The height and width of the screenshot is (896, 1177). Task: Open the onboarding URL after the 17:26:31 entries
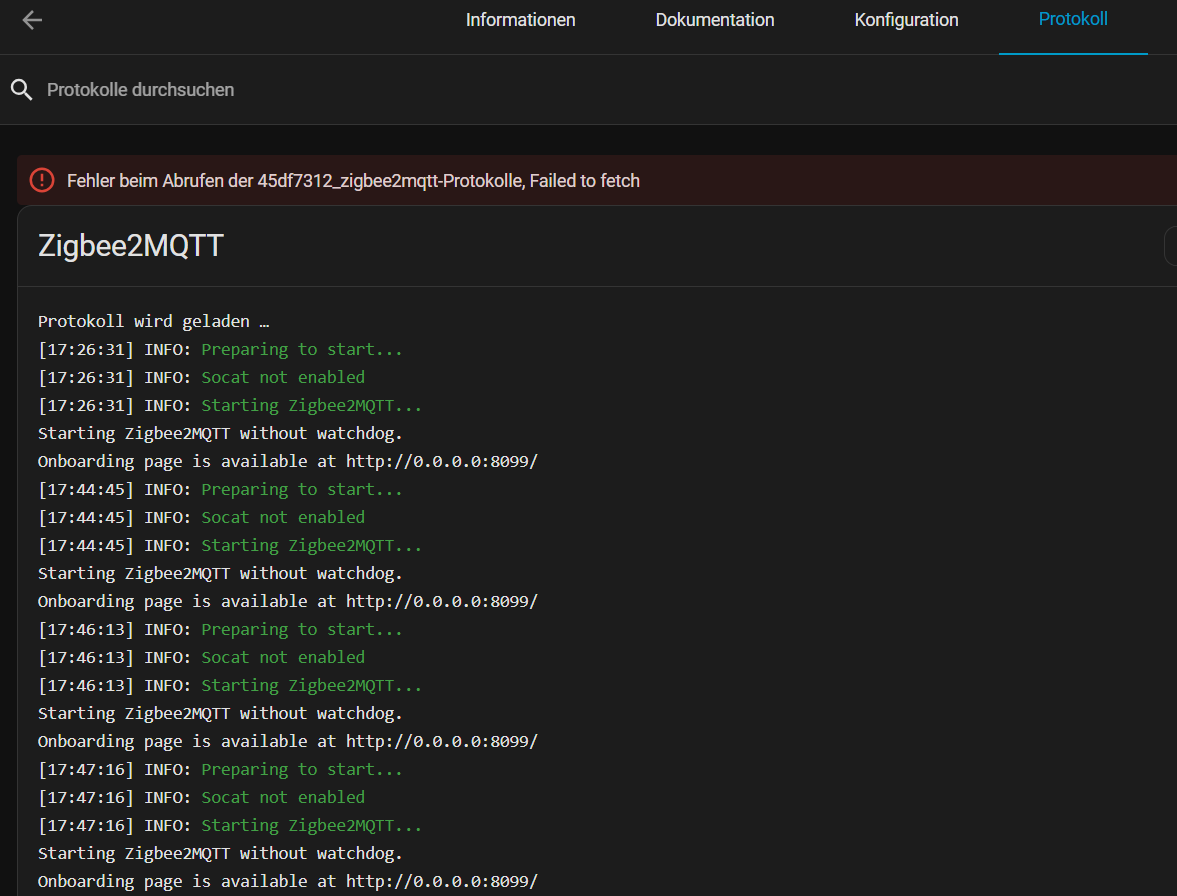coord(441,461)
